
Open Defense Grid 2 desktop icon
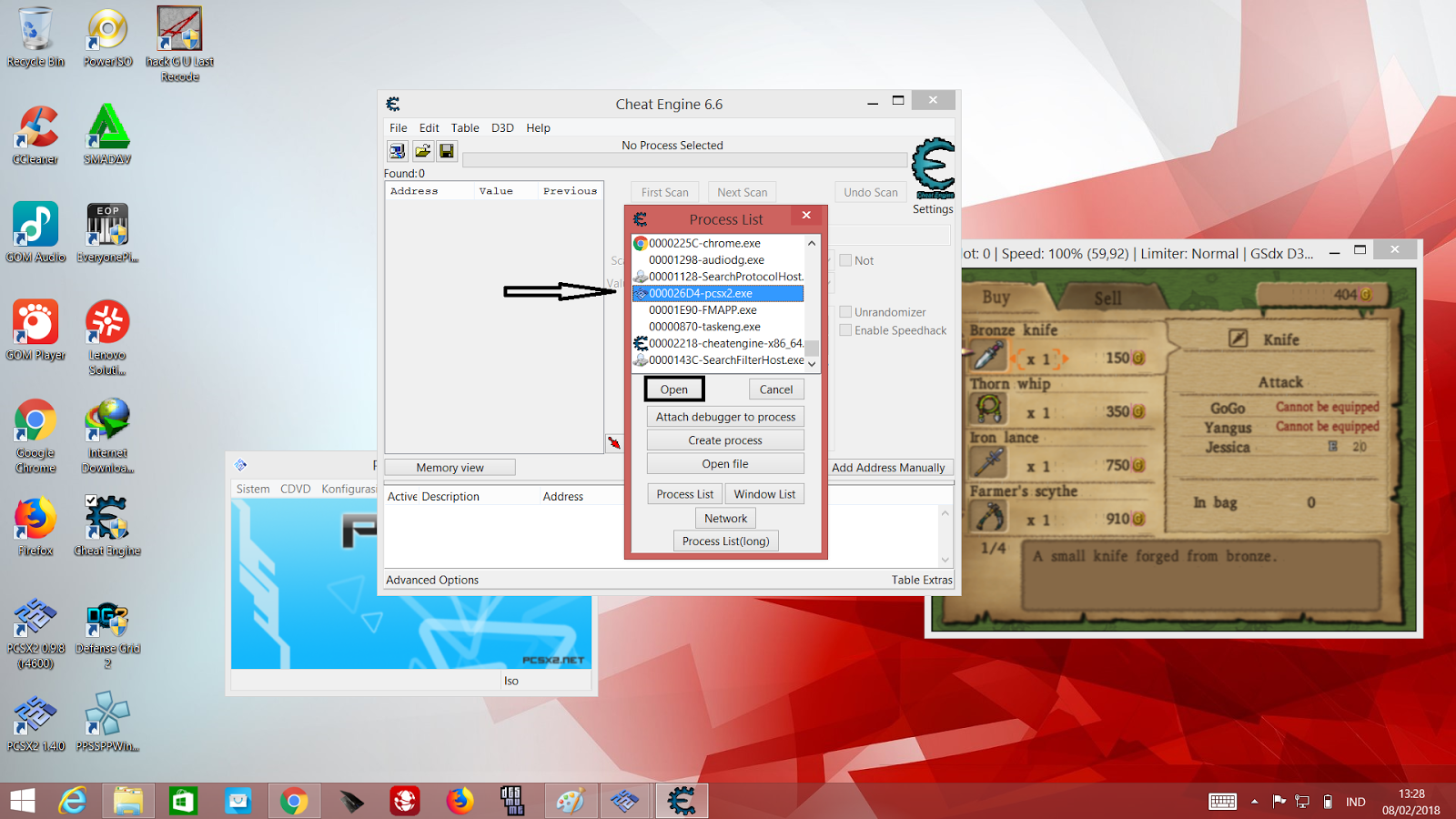107,634
